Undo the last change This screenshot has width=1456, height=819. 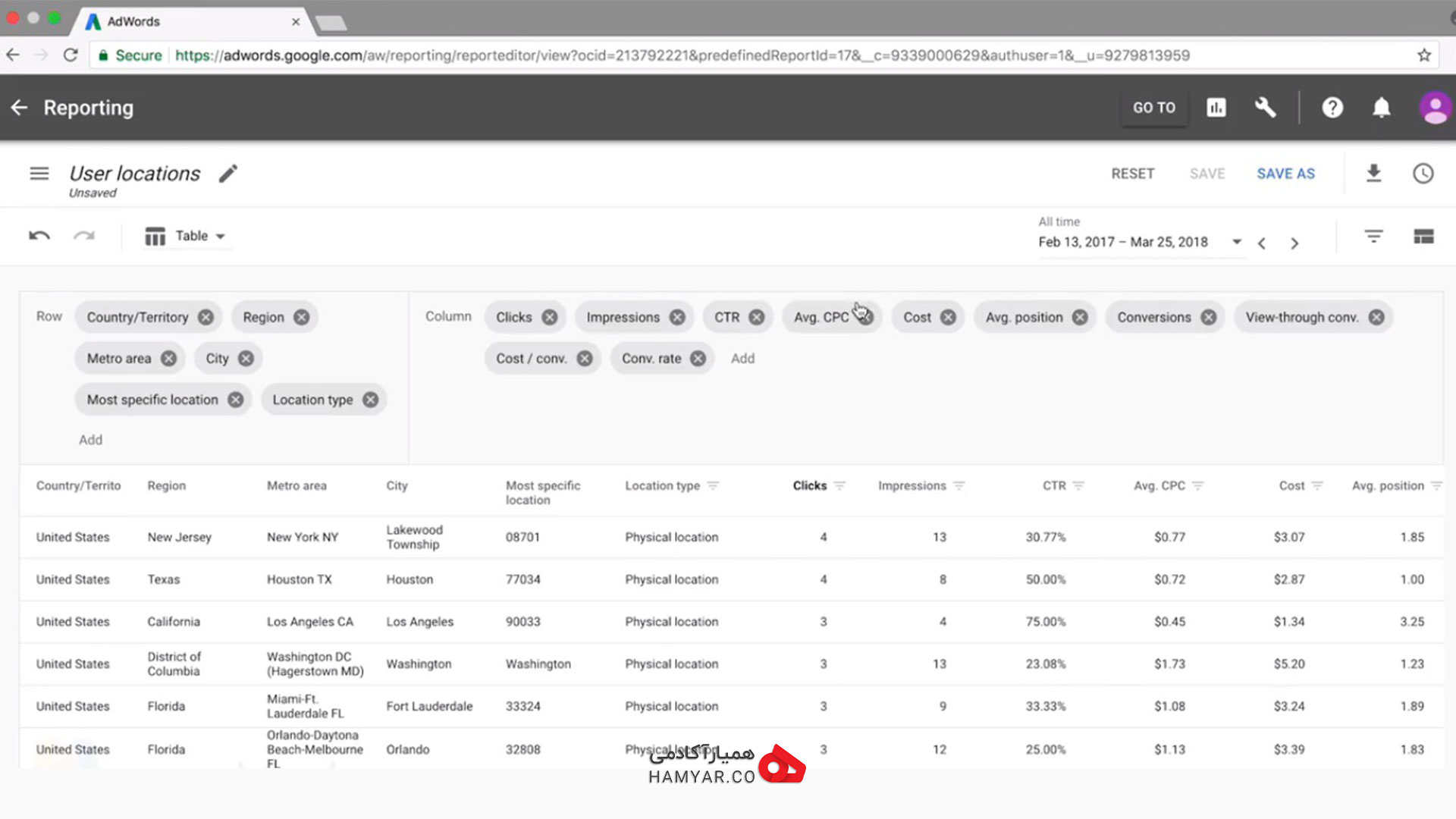(x=39, y=236)
